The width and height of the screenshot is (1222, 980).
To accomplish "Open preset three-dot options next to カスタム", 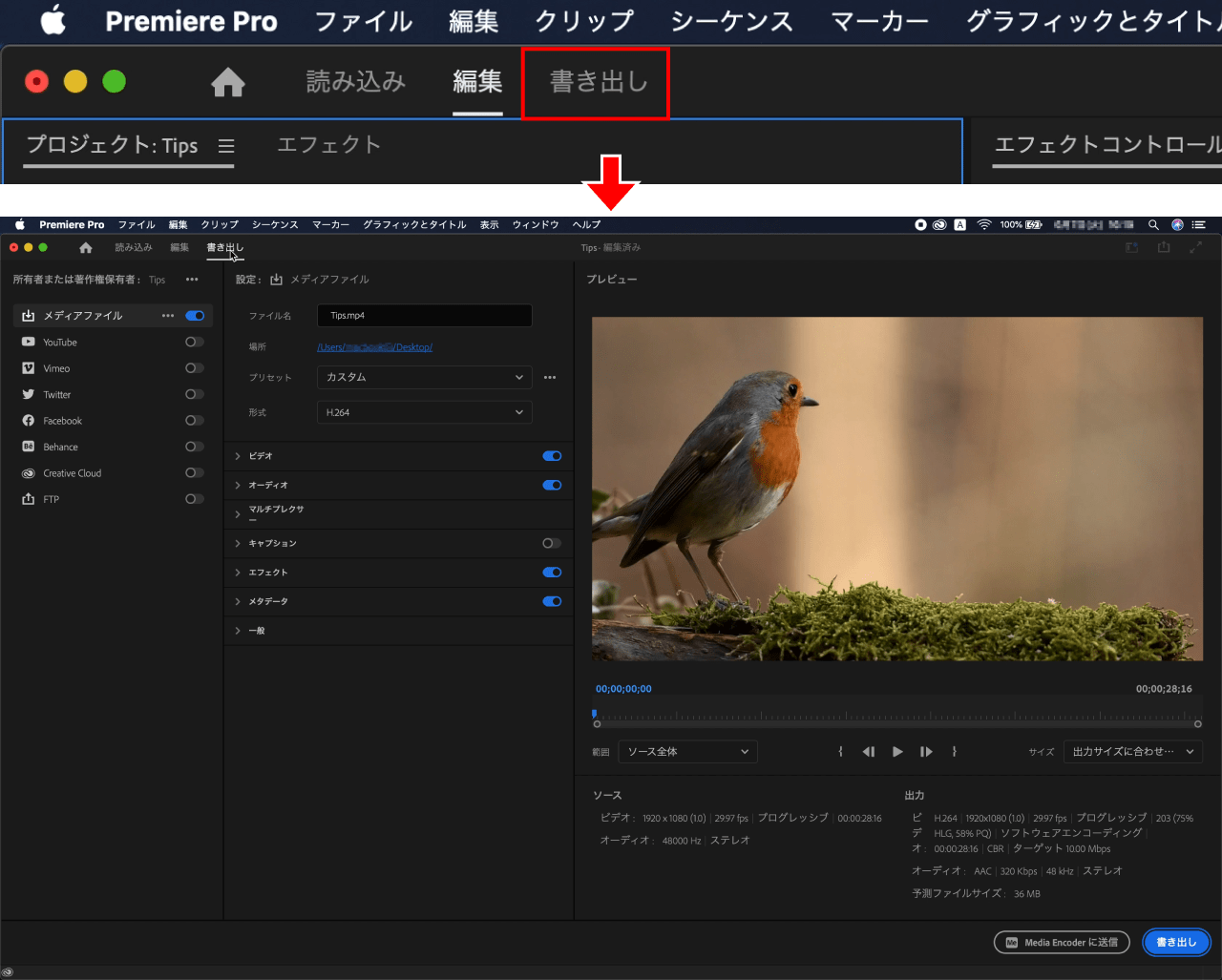I will tap(550, 377).
